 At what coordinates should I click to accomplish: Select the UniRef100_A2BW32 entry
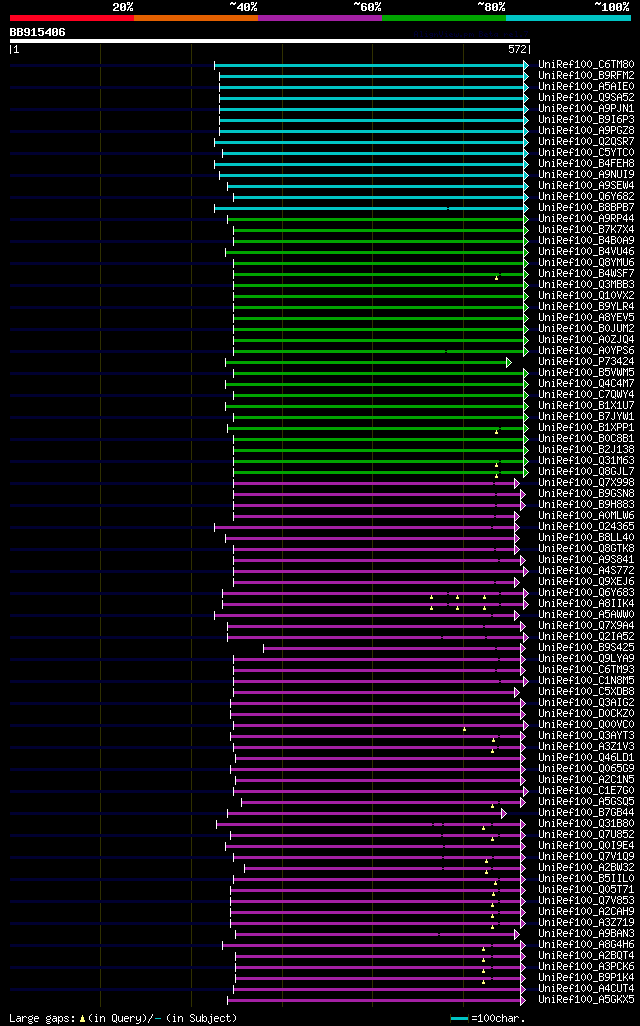[586, 868]
